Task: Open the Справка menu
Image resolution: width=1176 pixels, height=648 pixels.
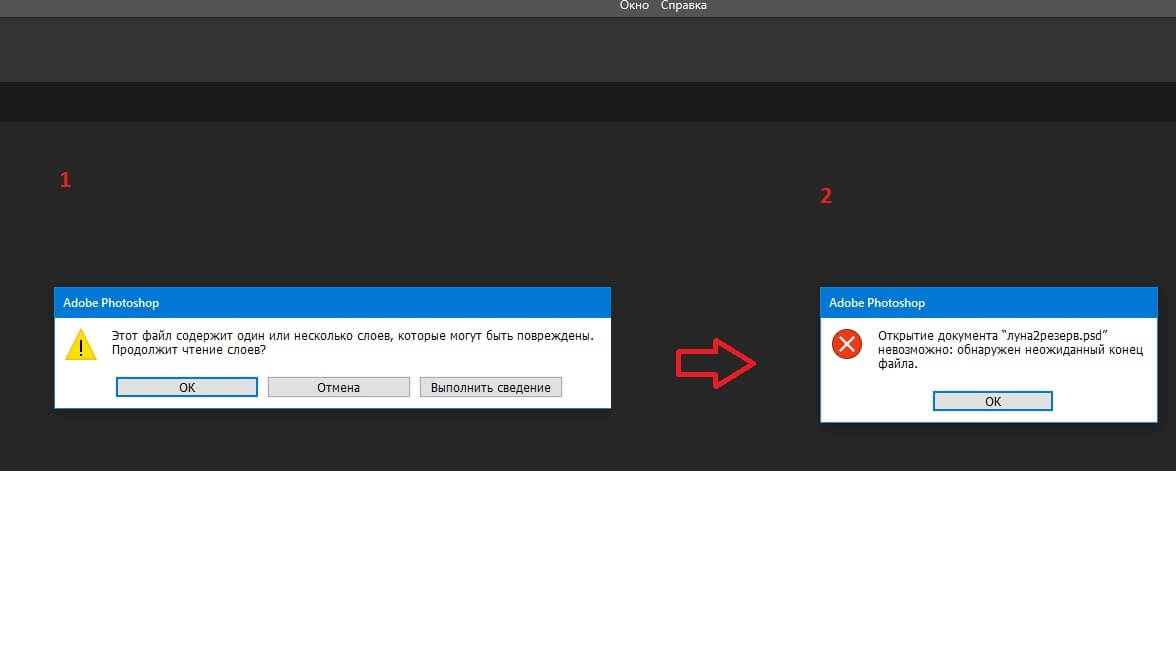Action: click(x=683, y=6)
